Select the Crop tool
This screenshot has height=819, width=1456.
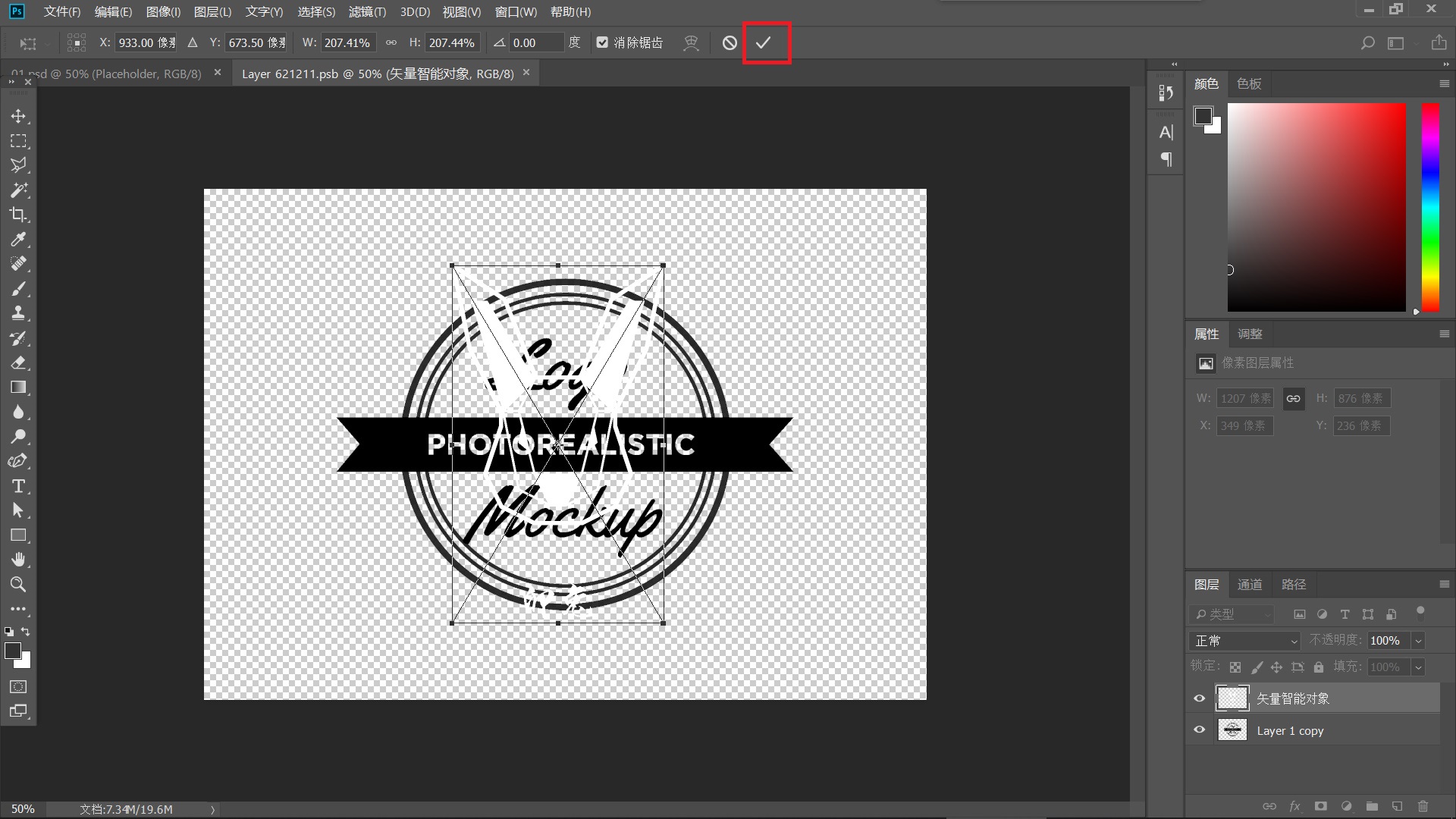tap(18, 215)
